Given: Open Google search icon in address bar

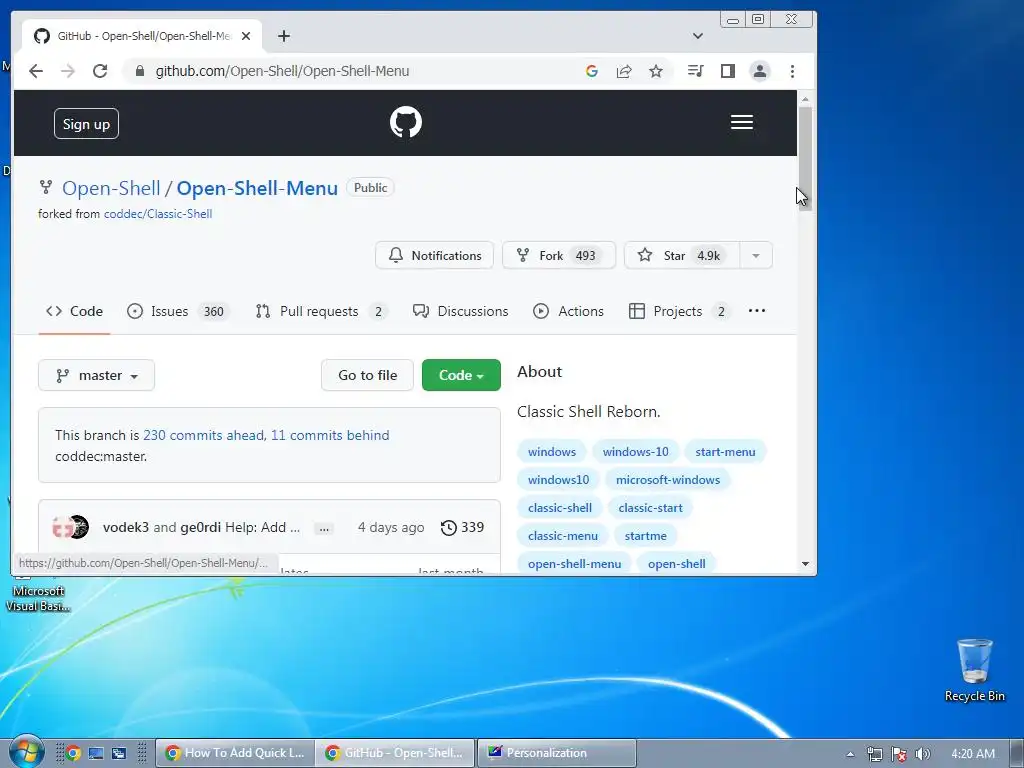Looking at the screenshot, I should 592,71.
